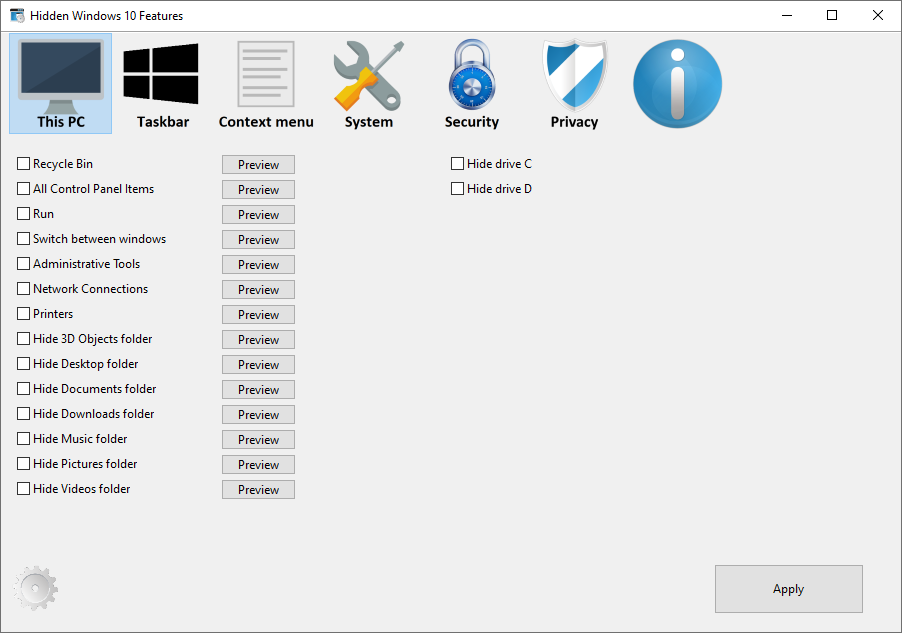
Task: Preview Switch between windows
Action: pos(258,239)
